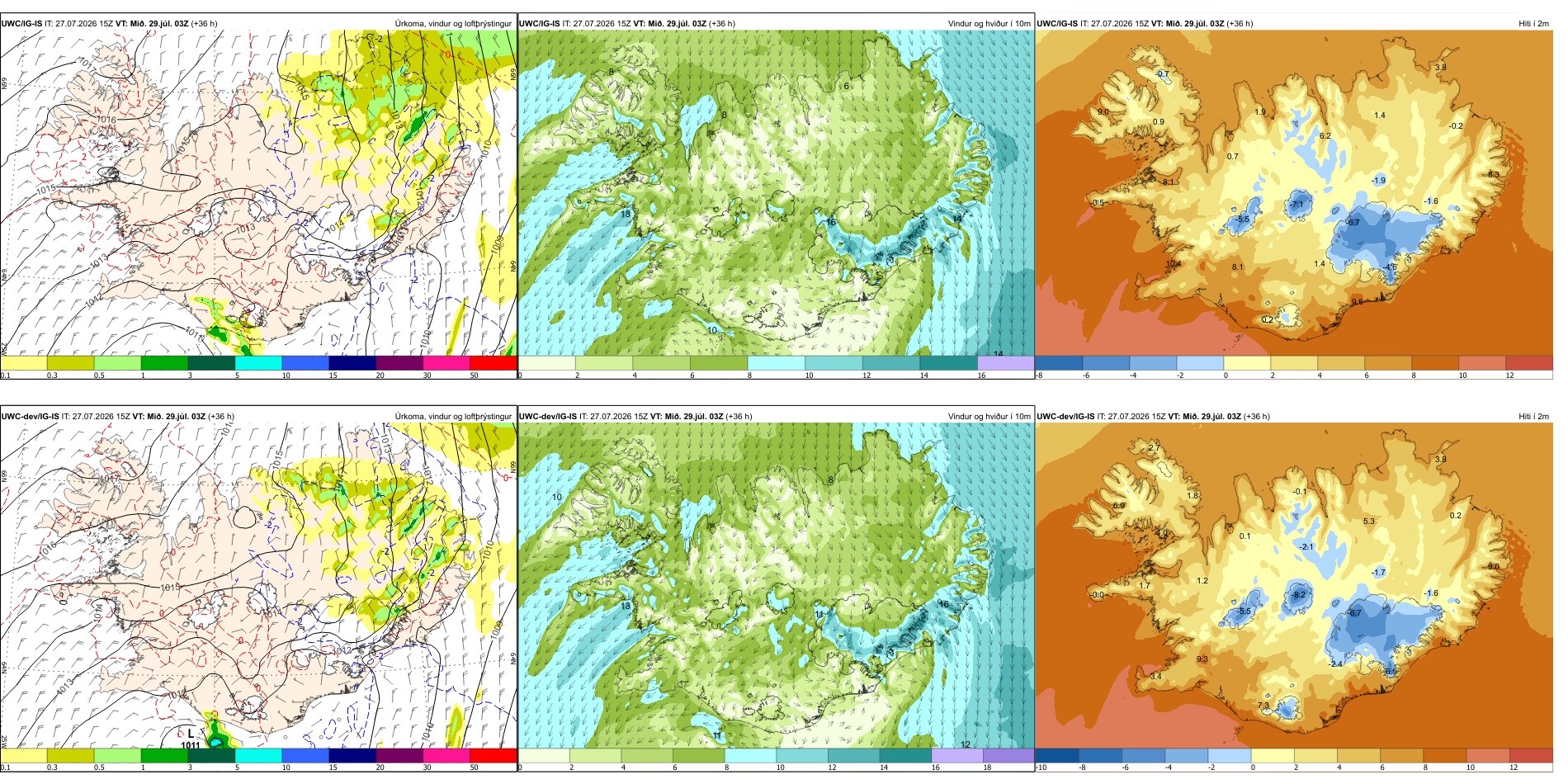Select the -8.2 temperature label on UWC-dev map
The width and height of the screenshot is (1568, 784).
pyautogui.click(x=1299, y=595)
